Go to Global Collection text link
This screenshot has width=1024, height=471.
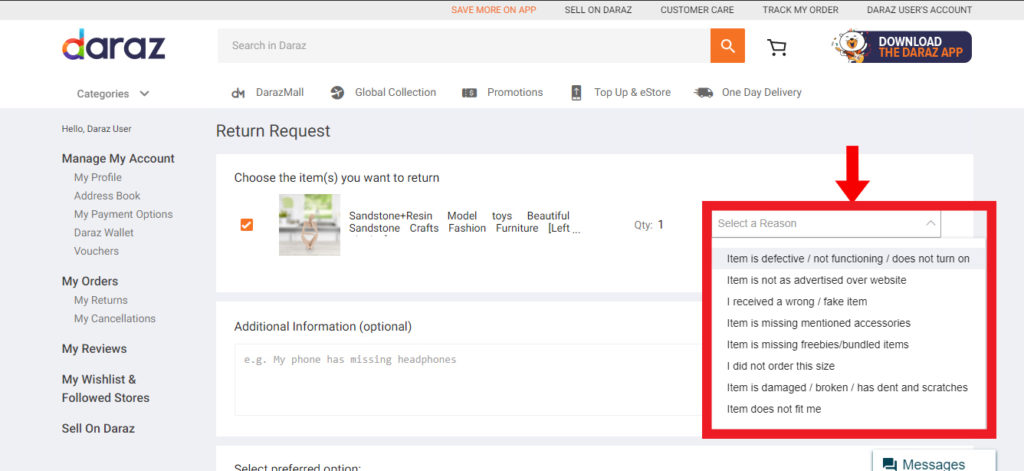coord(395,93)
